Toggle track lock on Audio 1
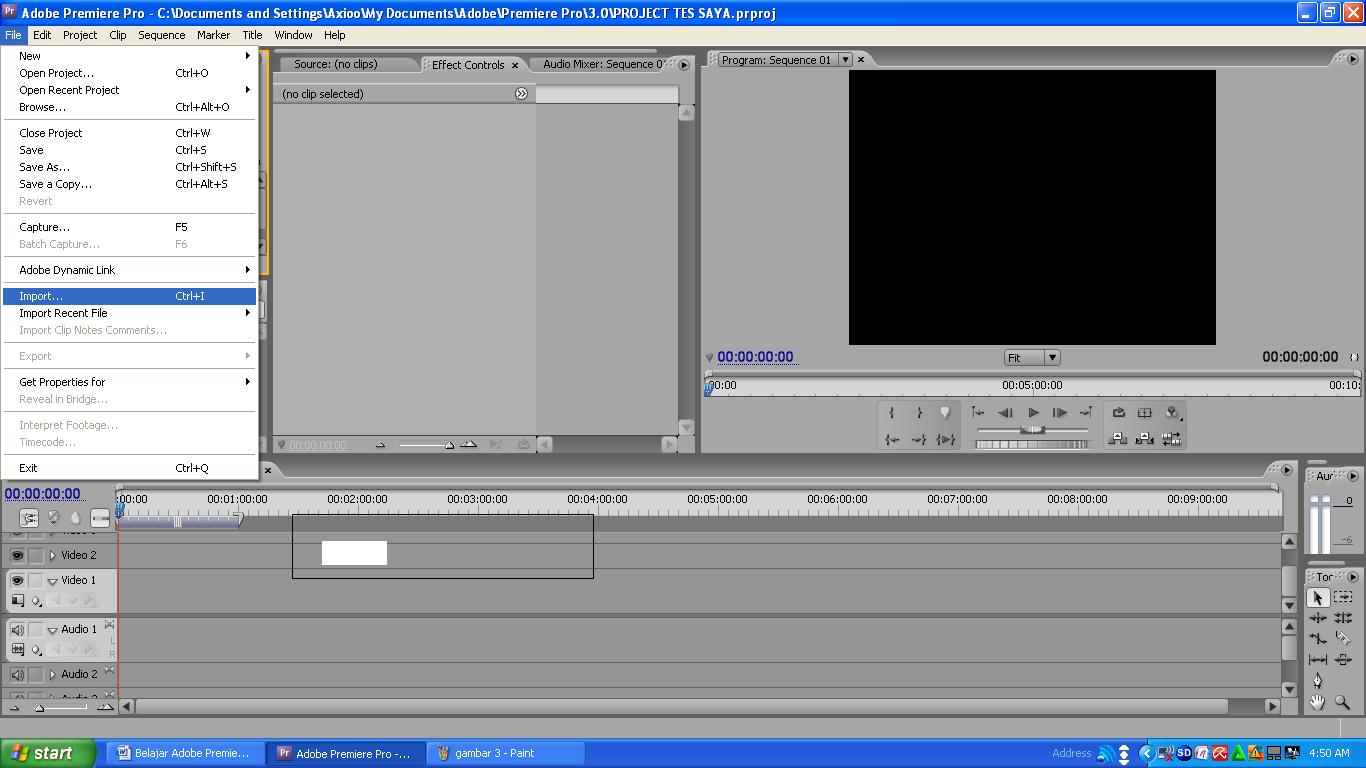Image resolution: width=1366 pixels, height=768 pixels. (x=36, y=630)
